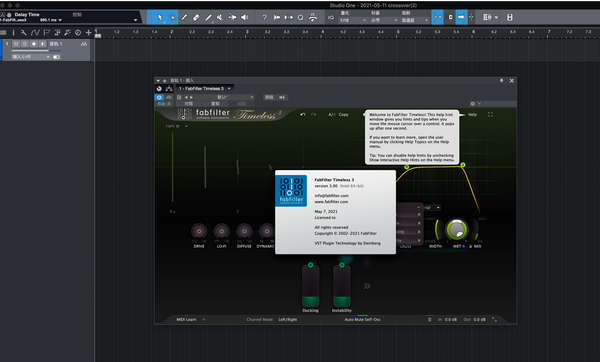600x362 pixels.
Task: Adjust the Instability modulation slider
Action: click(342, 285)
